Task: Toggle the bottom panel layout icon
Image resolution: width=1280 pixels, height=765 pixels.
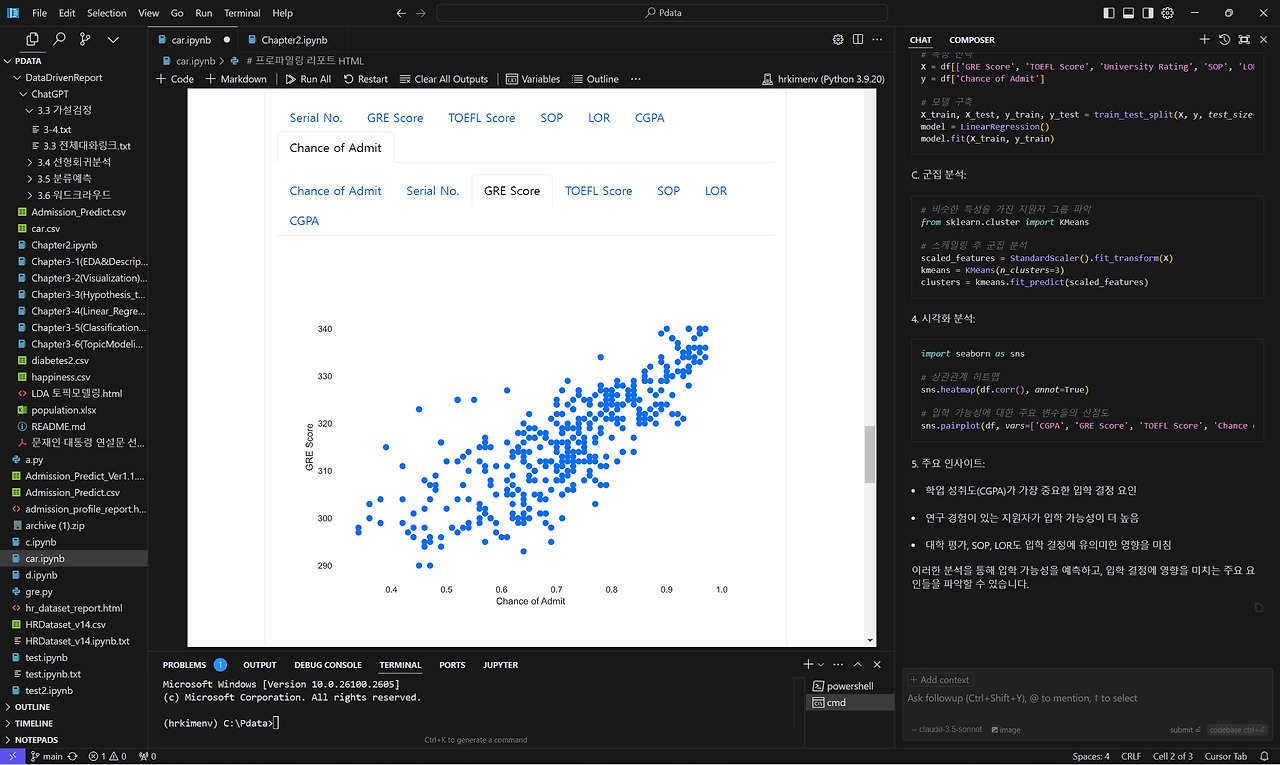Action: click(1128, 13)
